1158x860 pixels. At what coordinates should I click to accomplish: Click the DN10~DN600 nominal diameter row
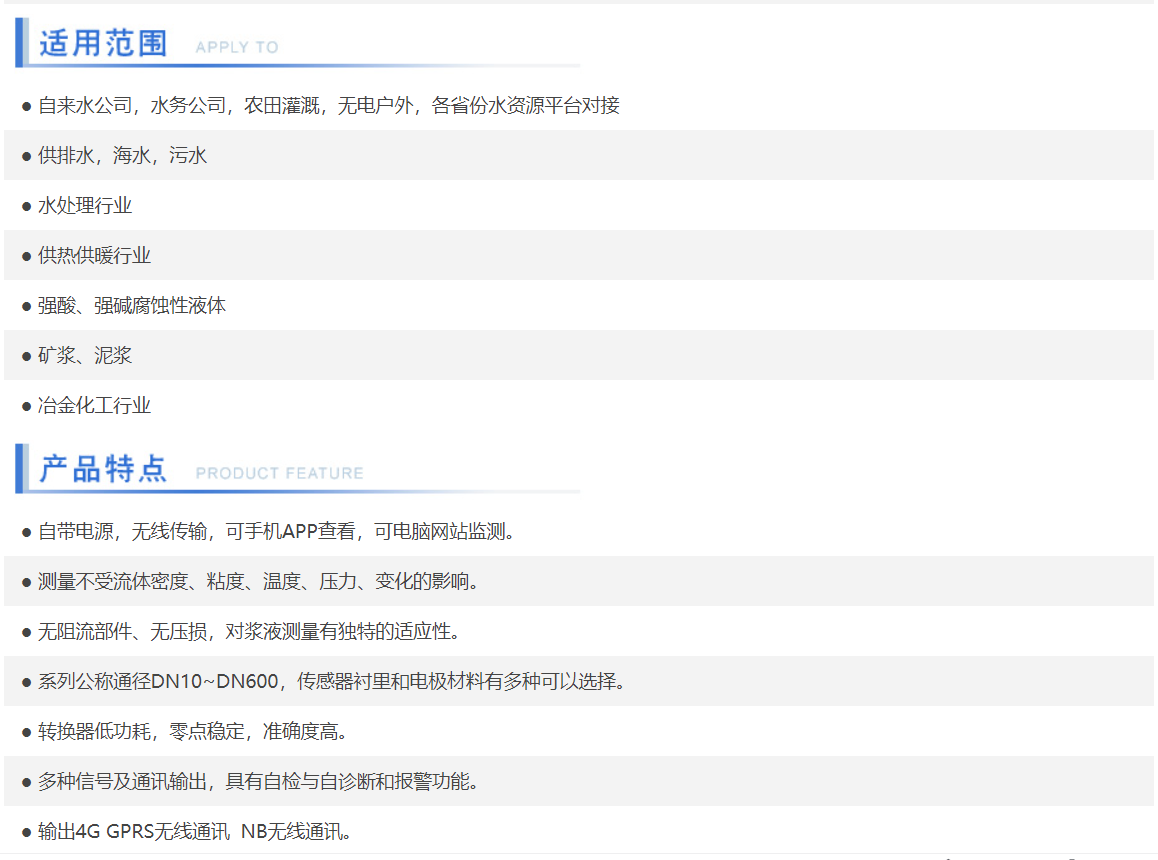pos(331,681)
